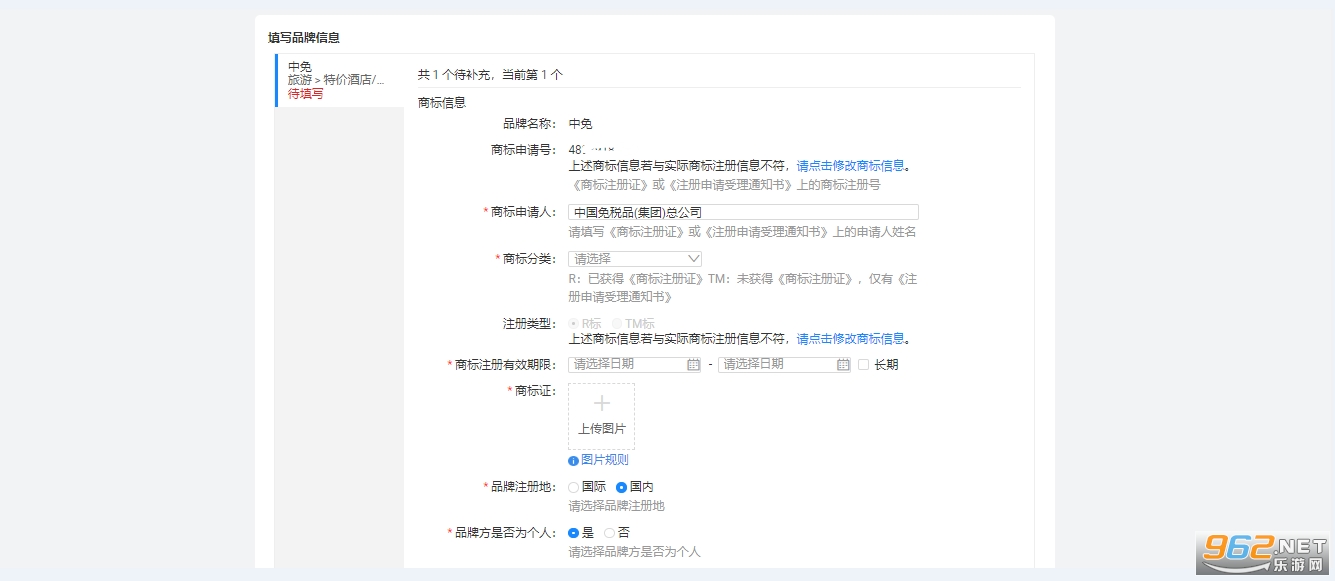The width and height of the screenshot is (1335, 581).
Task: Select 国内 as brand registration place
Action: coord(621,487)
